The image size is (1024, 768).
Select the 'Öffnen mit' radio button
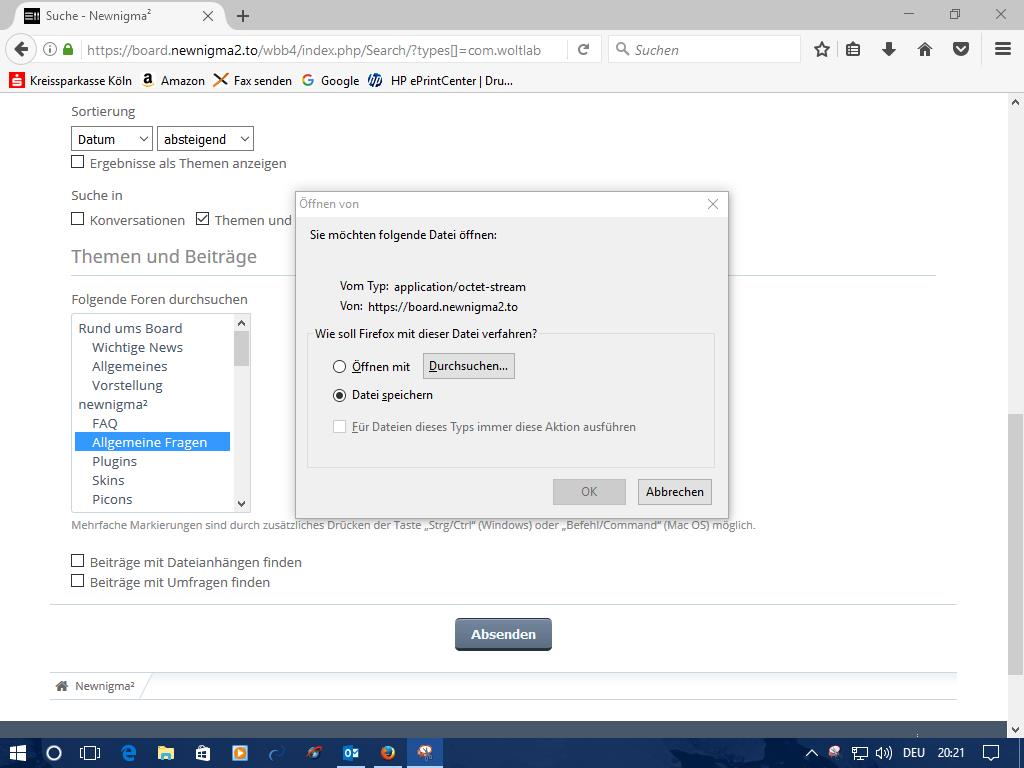[x=340, y=367]
